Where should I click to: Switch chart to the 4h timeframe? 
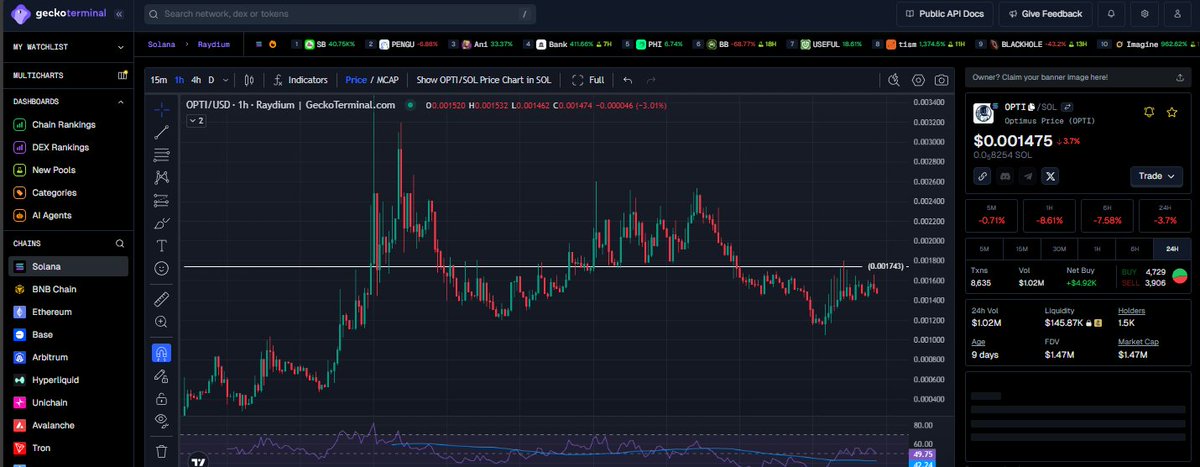tap(196, 80)
